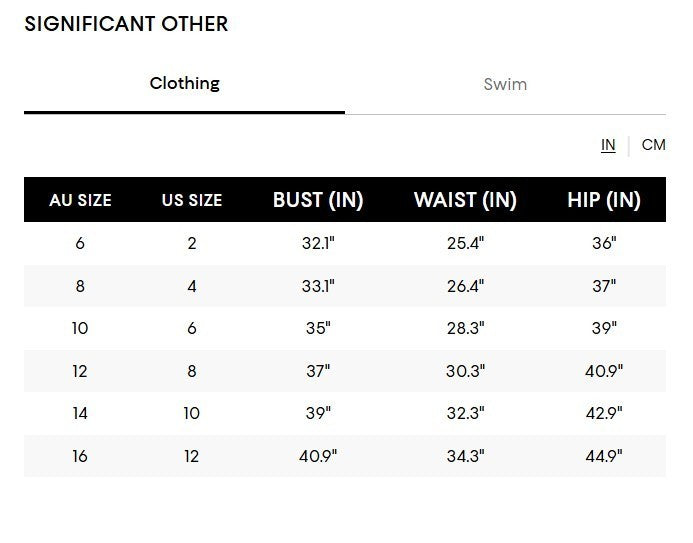Viewport: 693px width, 543px height.
Task: Click the 26.4" waist measurement cell
Action: tap(465, 286)
